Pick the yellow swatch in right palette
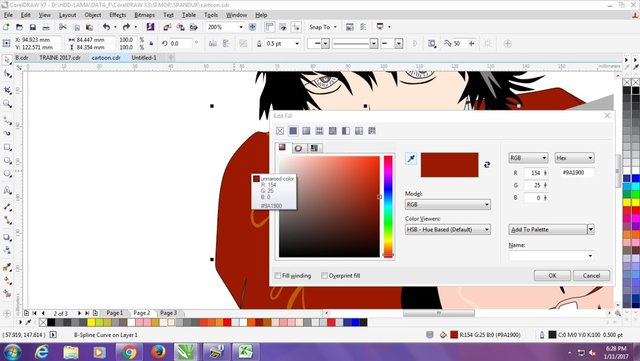The image size is (640, 361). point(627,203)
